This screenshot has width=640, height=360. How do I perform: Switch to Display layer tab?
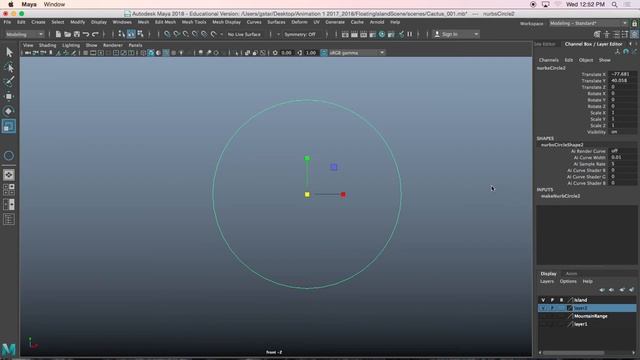pyautogui.click(x=549, y=273)
